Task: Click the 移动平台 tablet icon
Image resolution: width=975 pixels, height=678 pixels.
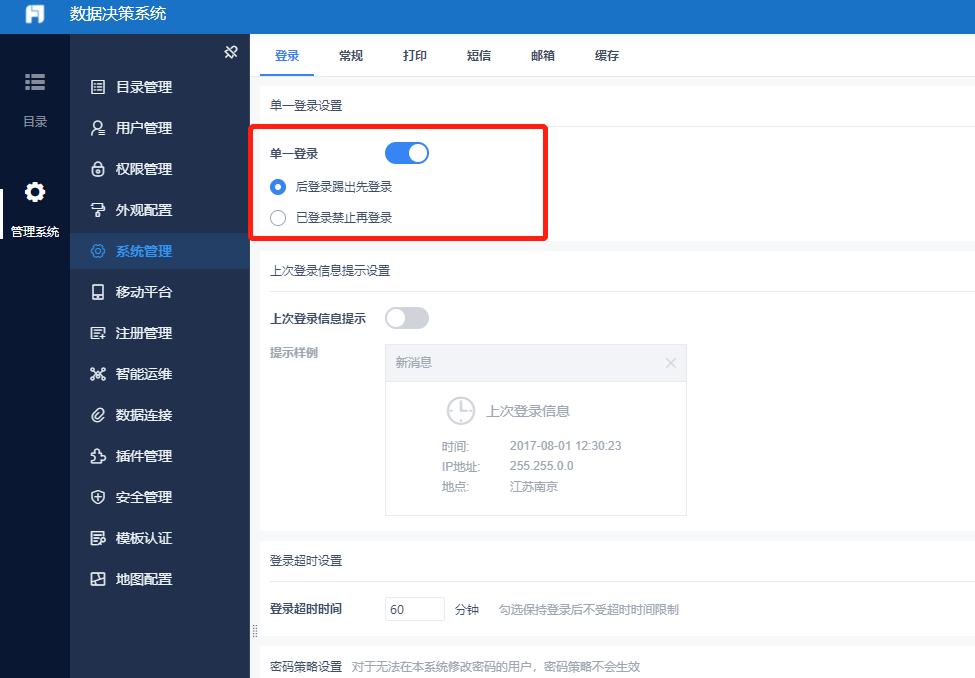Action: tap(98, 292)
